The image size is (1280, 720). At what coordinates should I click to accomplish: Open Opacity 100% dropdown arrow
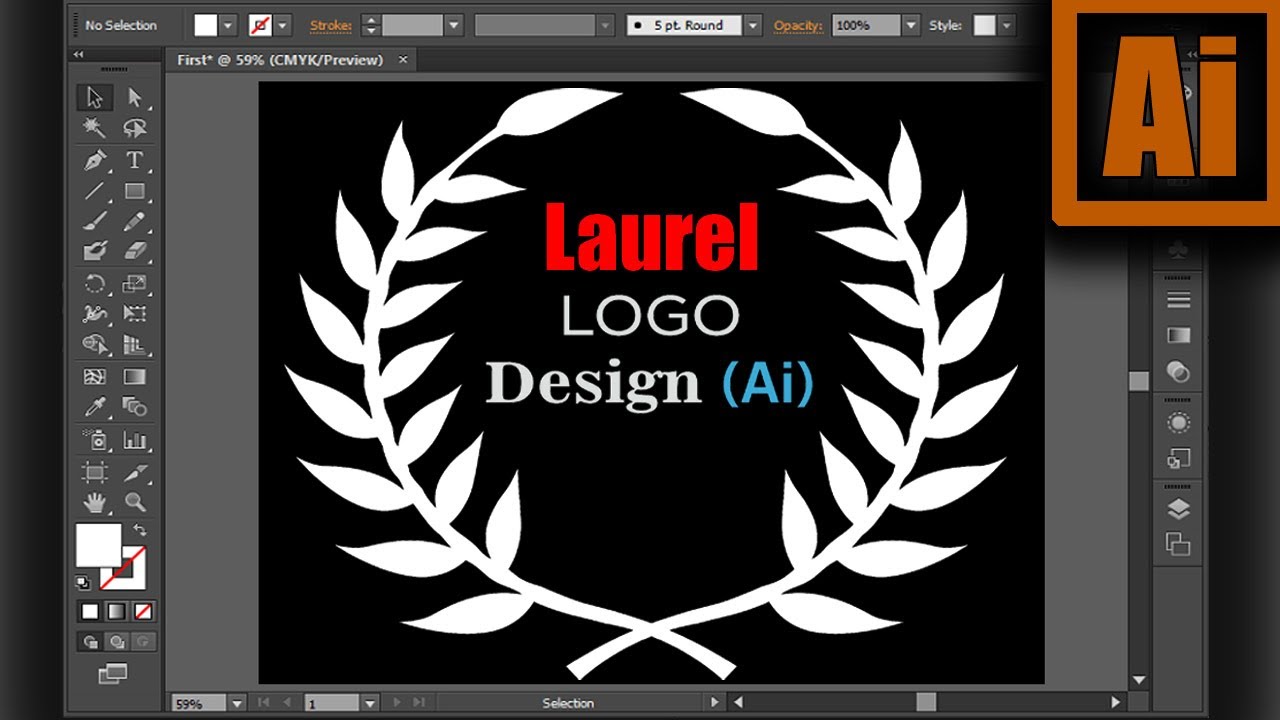pos(911,26)
